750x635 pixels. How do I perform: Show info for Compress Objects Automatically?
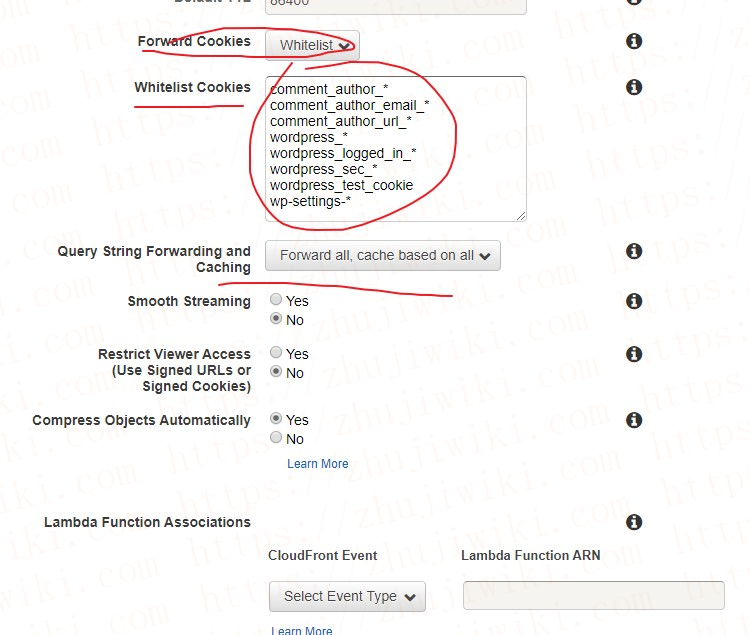click(634, 420)
